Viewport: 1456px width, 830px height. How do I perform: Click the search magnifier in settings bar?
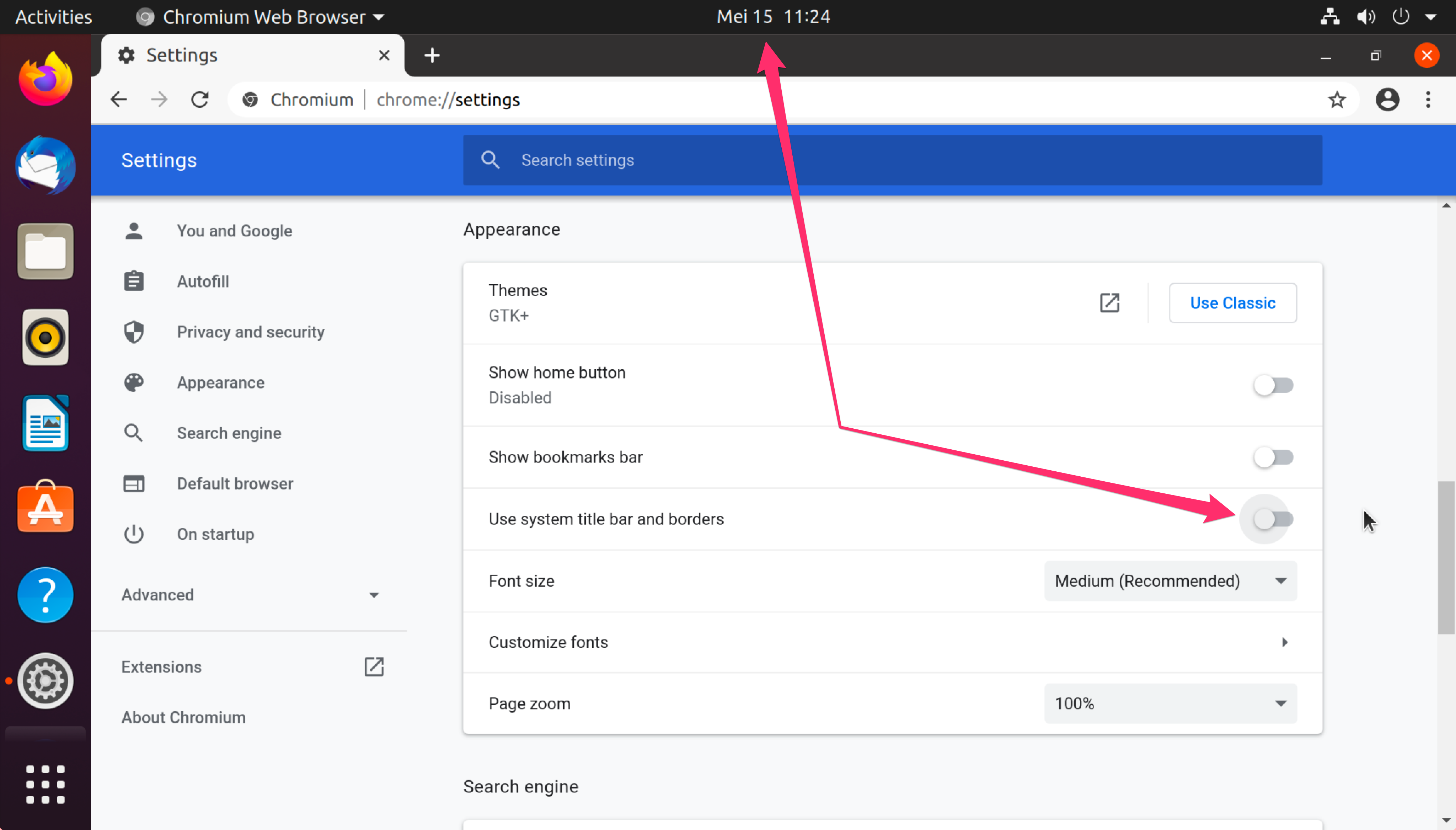click(x=490, y=160)
